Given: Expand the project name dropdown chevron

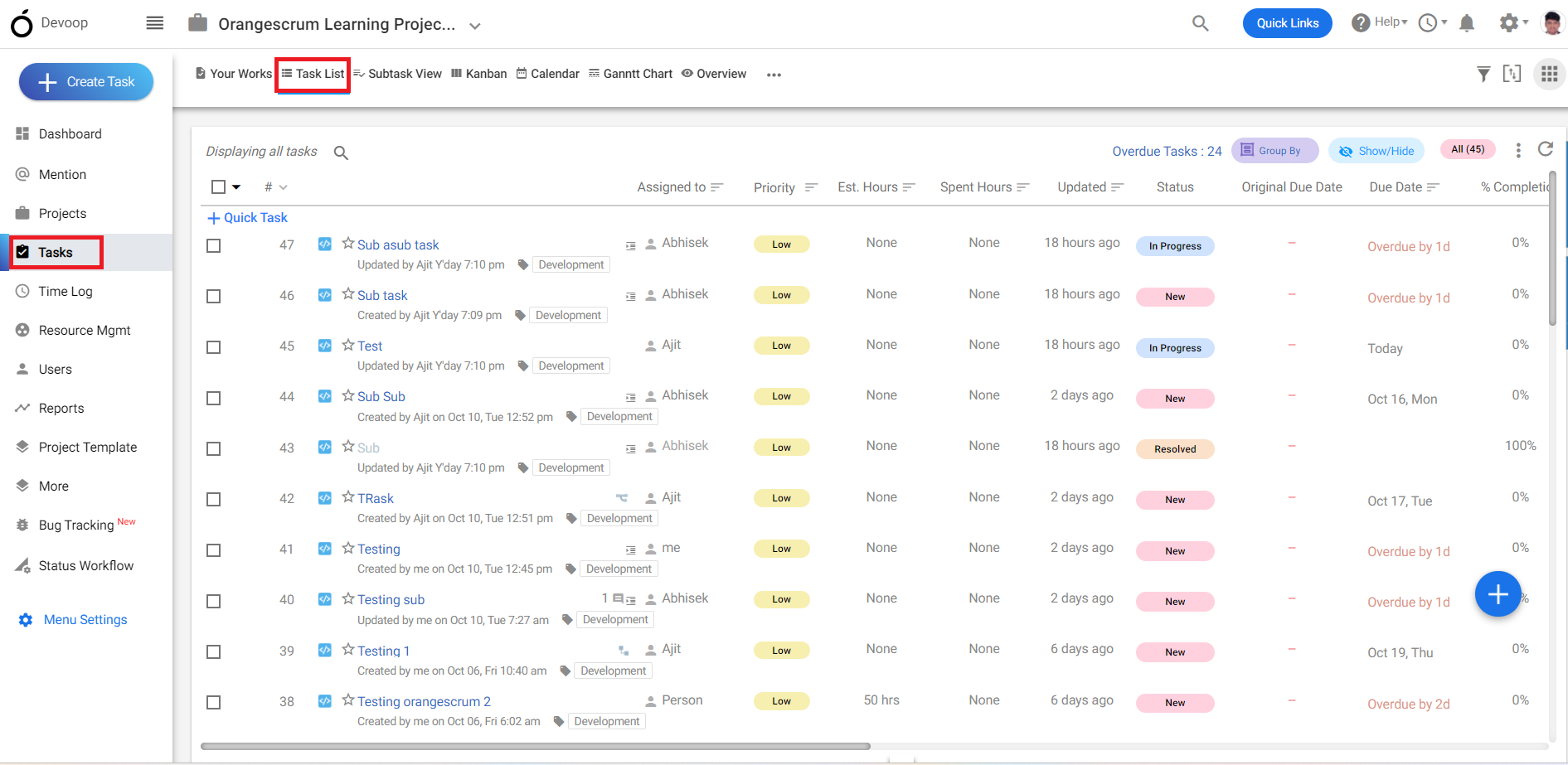Looking at the screenshot, I should point(475,26).
